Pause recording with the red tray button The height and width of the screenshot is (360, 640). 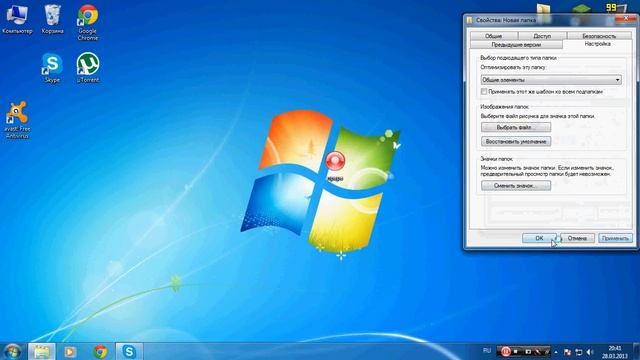[x=505, y=351]
